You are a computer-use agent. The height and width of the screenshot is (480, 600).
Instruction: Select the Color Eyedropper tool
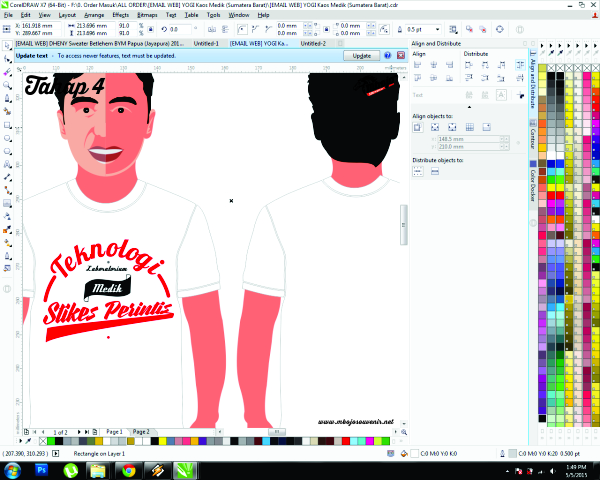click(7, 230)
